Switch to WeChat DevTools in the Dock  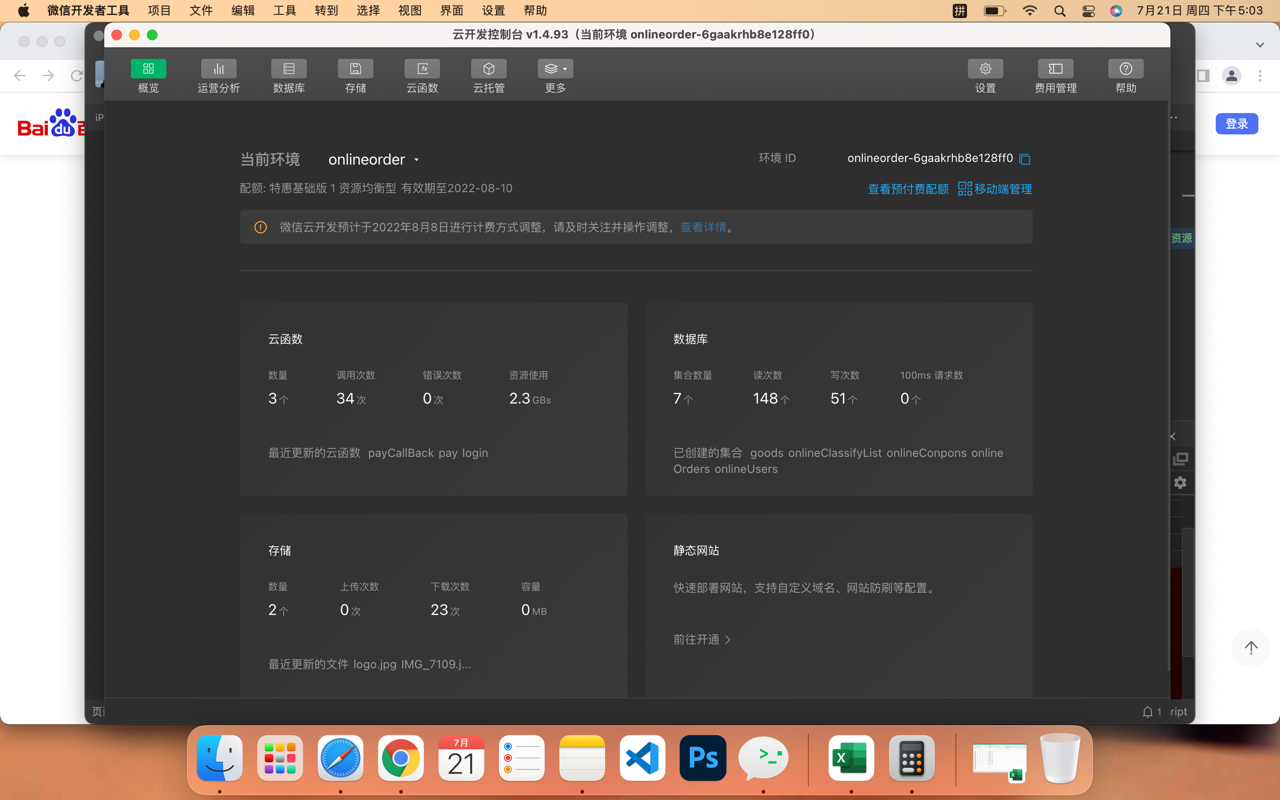(x=763, y=758)
